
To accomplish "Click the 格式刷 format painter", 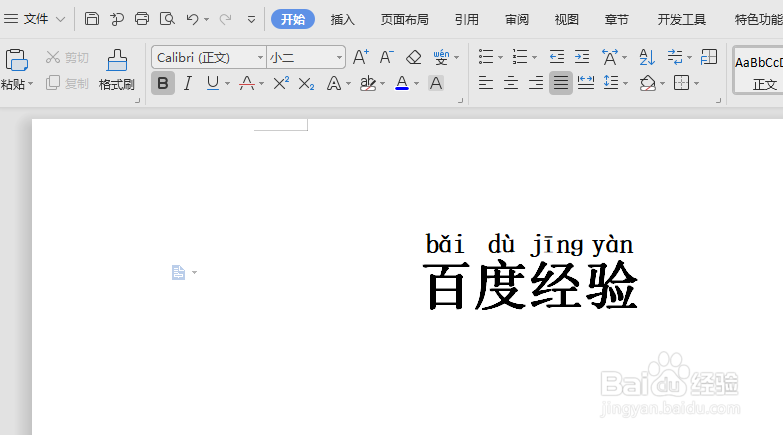I will pyautogui.click(x=117, y=70).
